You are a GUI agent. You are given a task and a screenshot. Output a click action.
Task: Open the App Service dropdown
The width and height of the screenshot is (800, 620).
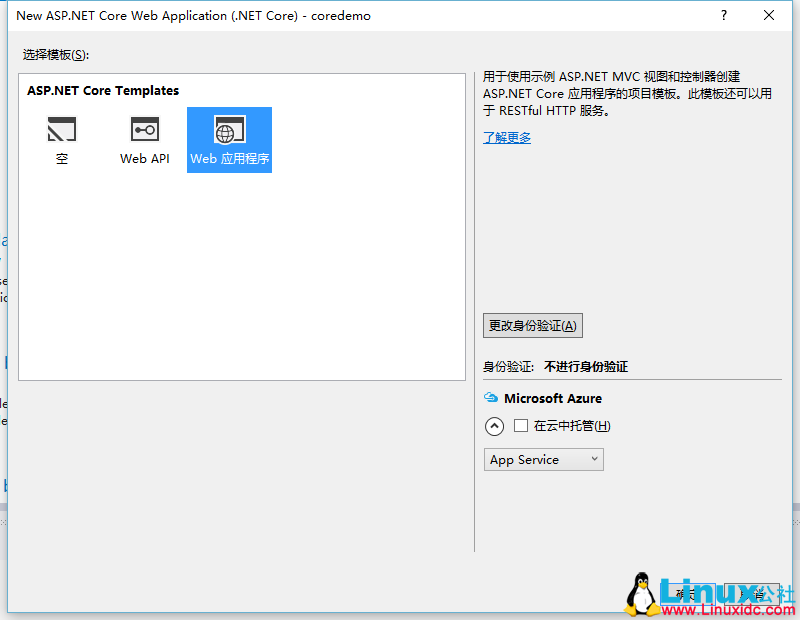click(543, 459)
